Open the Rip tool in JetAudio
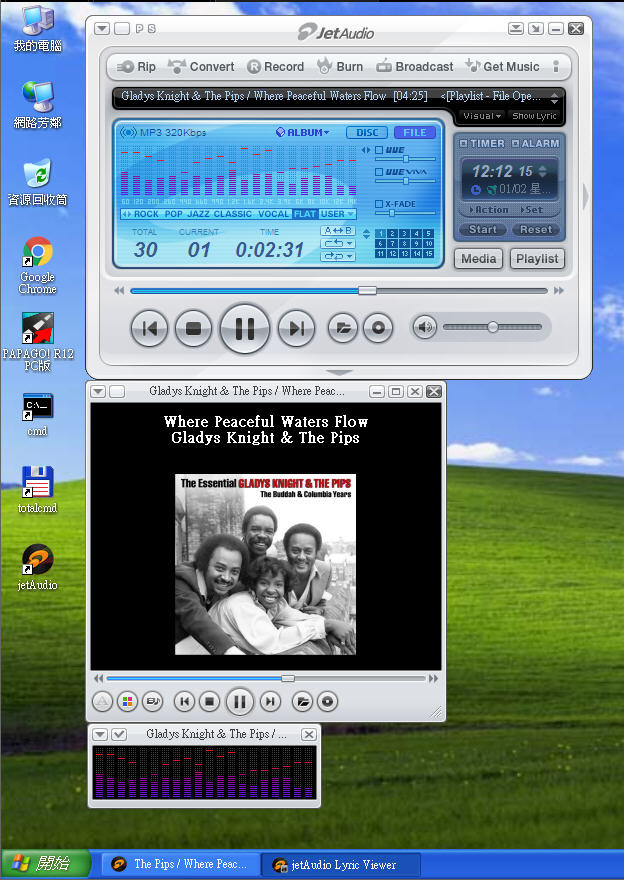Screen dimensions: 624x880 click(136, 67)
